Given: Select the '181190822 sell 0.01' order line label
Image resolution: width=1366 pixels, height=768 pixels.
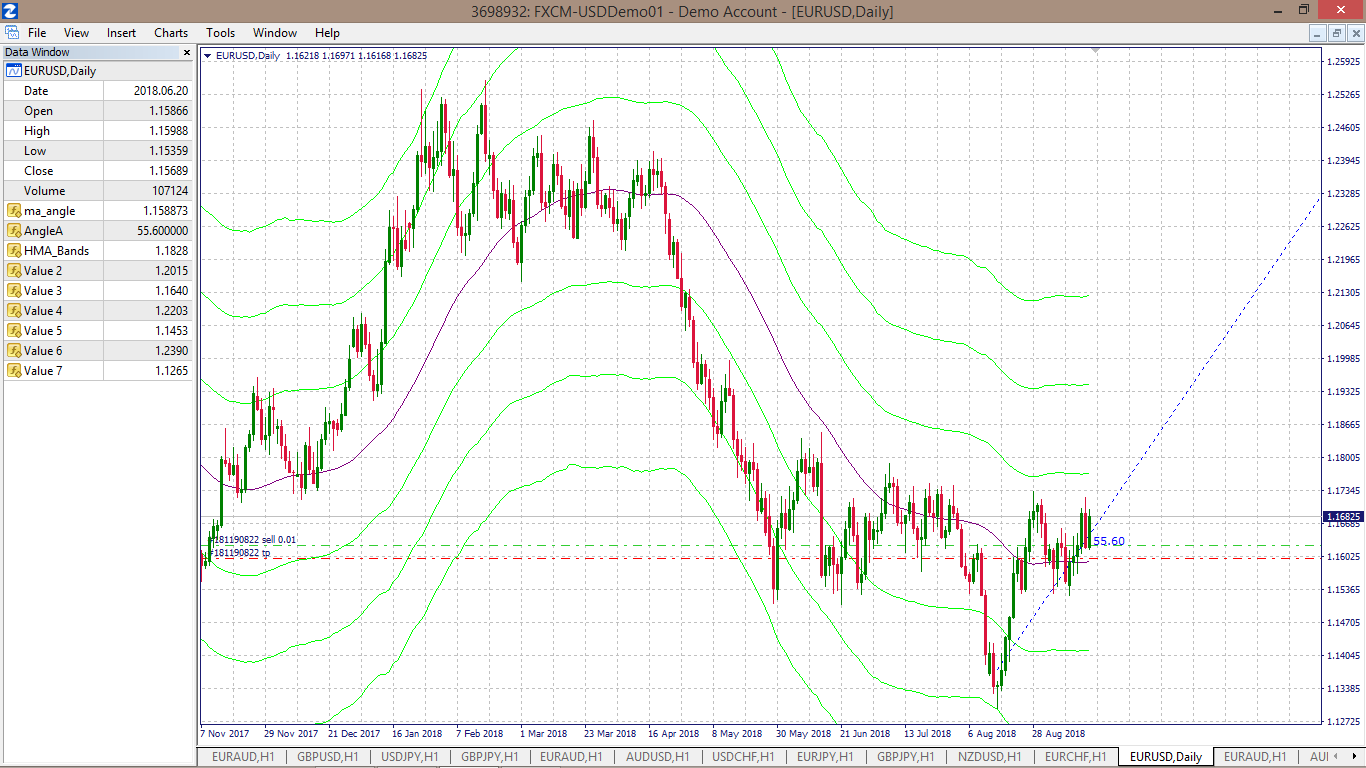Looking at the screenshot, I should tap(253, 540).
